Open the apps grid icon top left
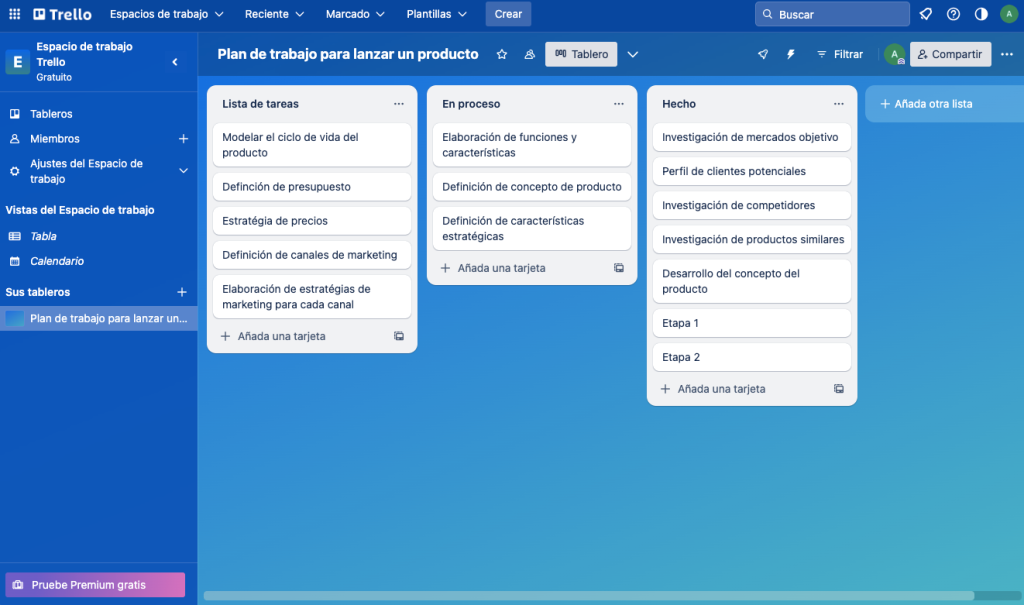This screenshot has width=1024, height=605. (x=14, y=14)
